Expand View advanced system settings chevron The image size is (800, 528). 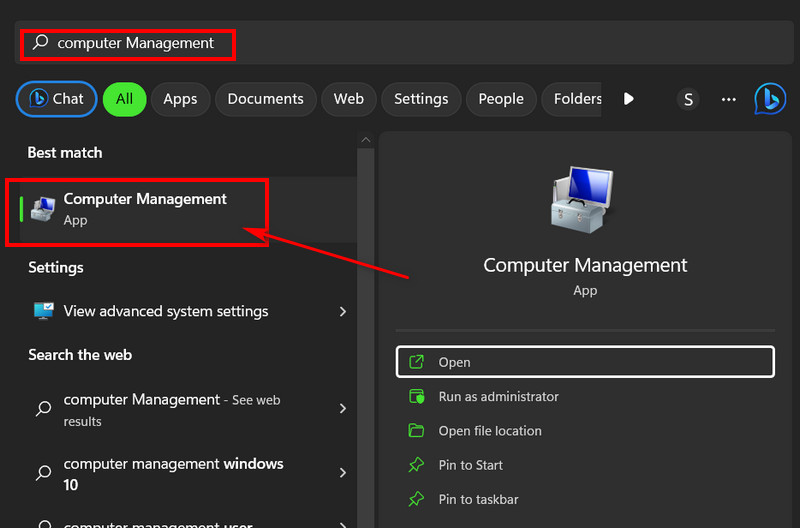point(343,311)
